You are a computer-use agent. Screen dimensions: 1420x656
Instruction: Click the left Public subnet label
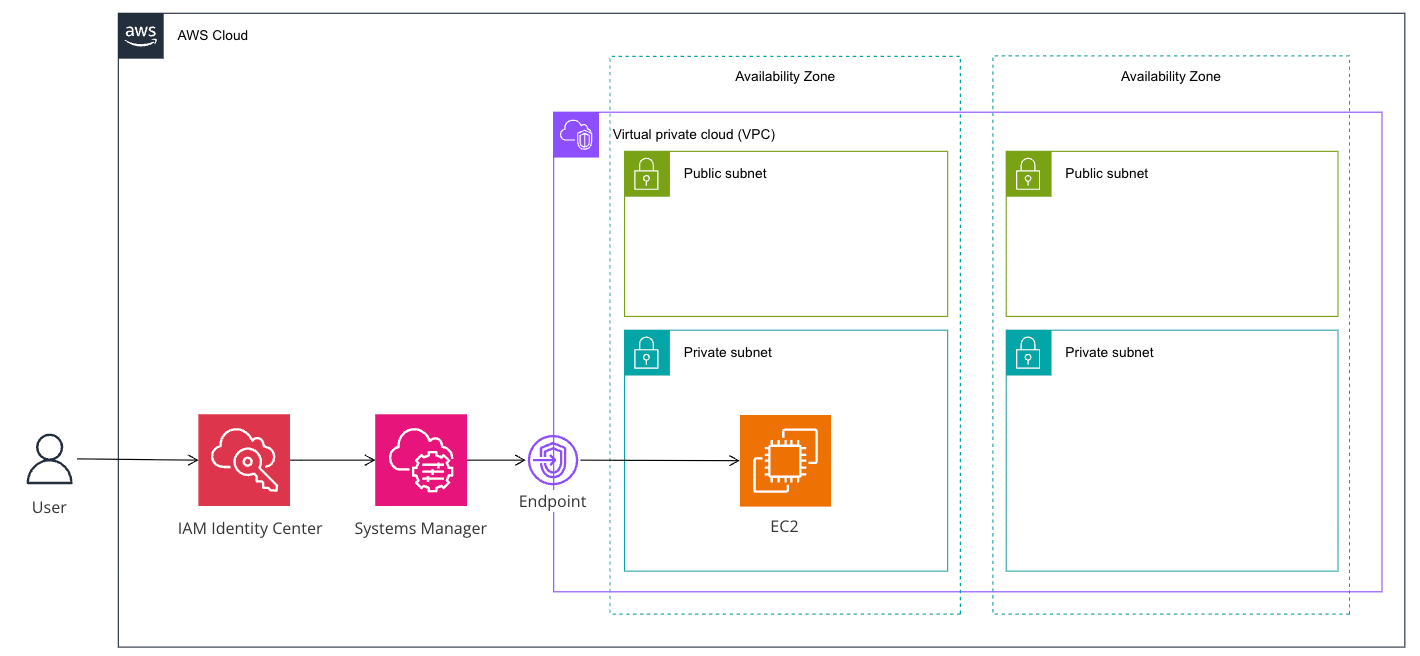[725, 173]
